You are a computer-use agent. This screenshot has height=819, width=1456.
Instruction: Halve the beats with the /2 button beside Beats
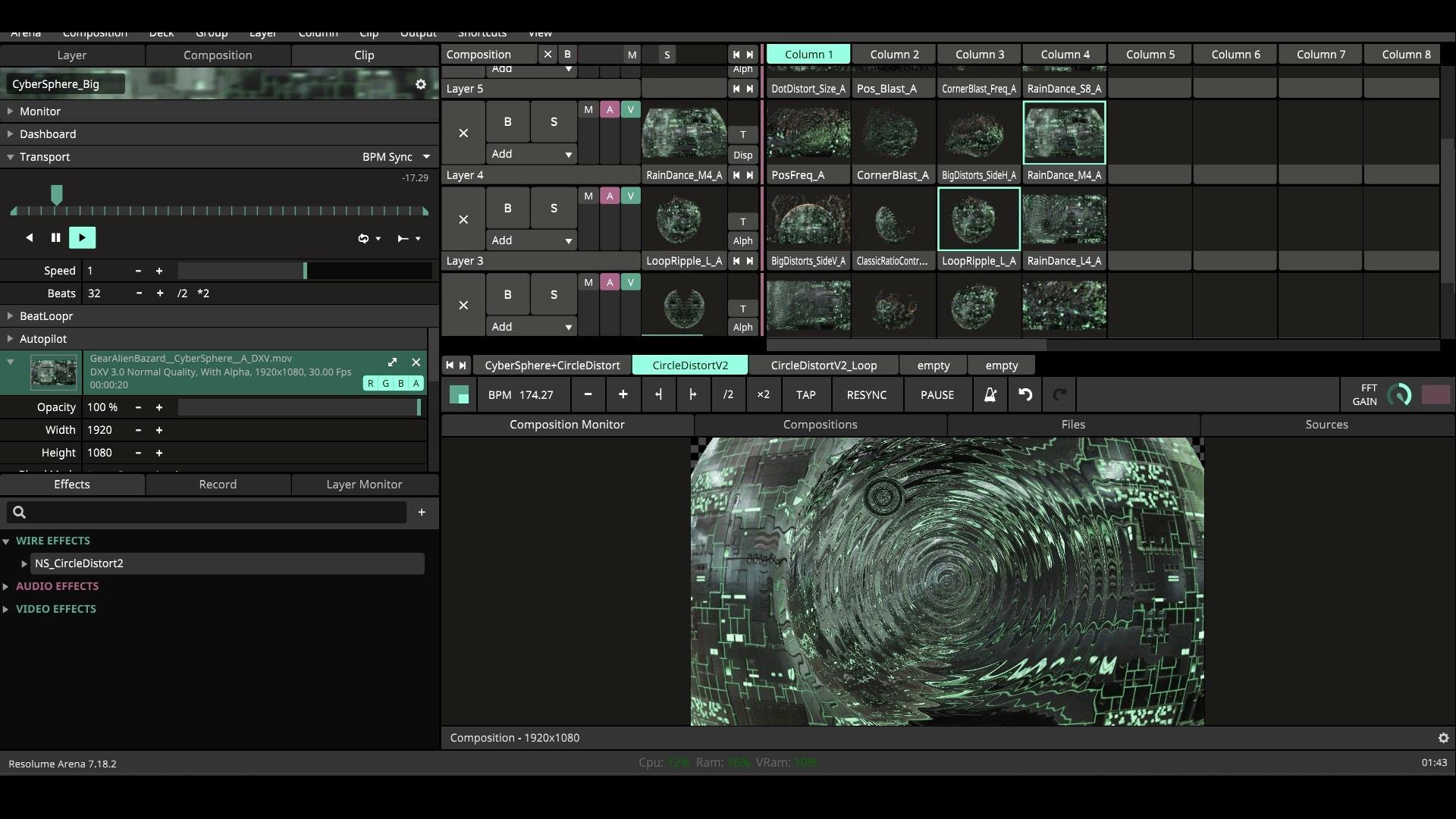tap(182, 293)
